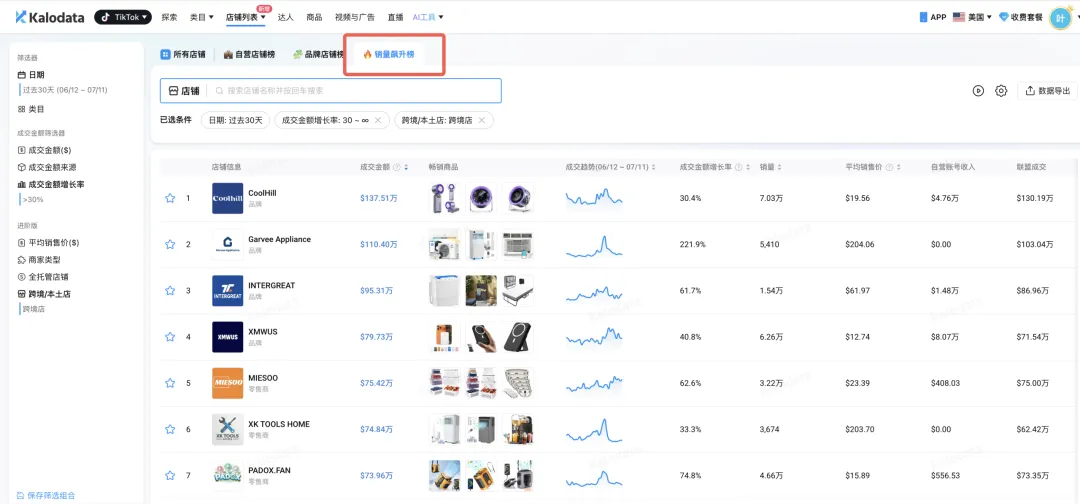View the MIESOO trend sparkline chart
This screenshot has height=504, width=1080.
pos(594,383)
